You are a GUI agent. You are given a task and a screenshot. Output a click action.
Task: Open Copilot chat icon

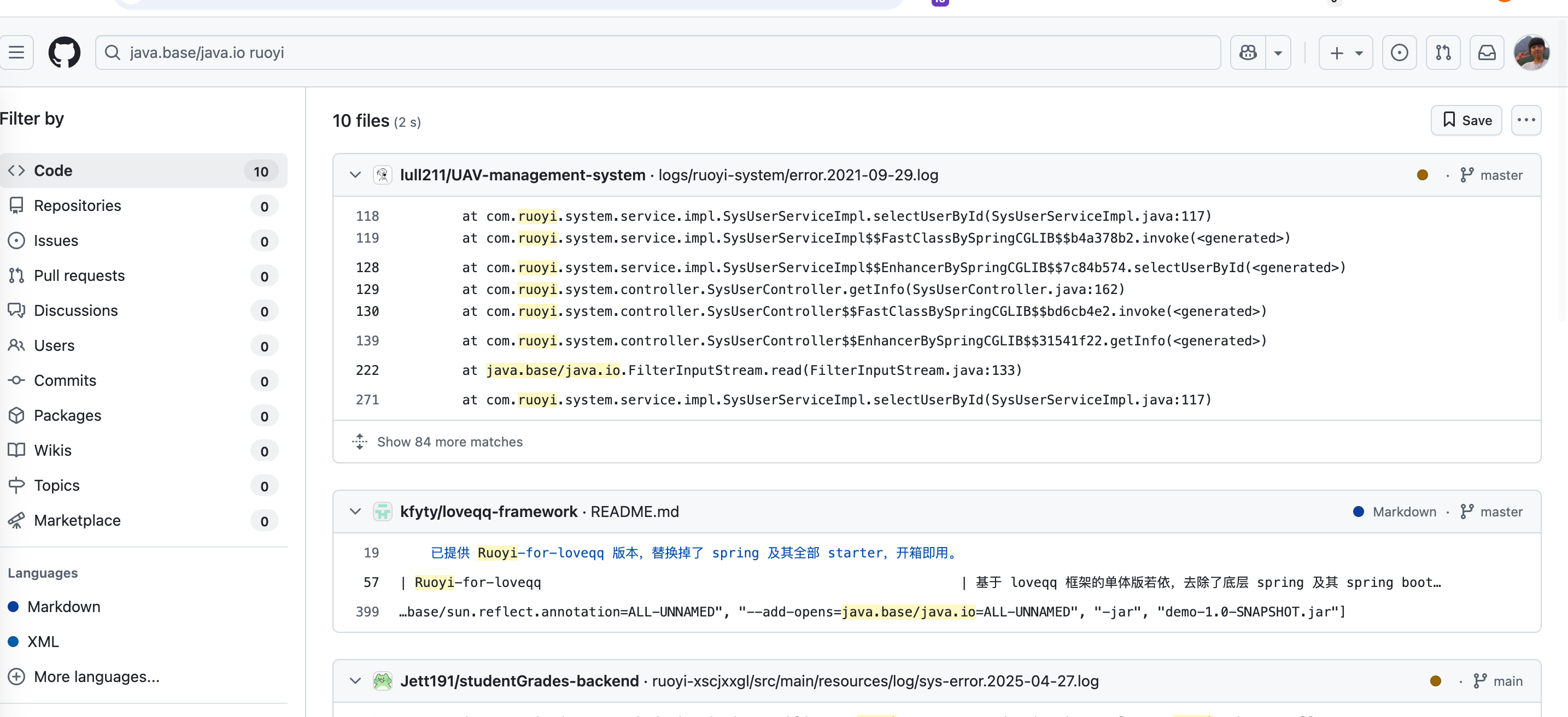pos(1248,52)
